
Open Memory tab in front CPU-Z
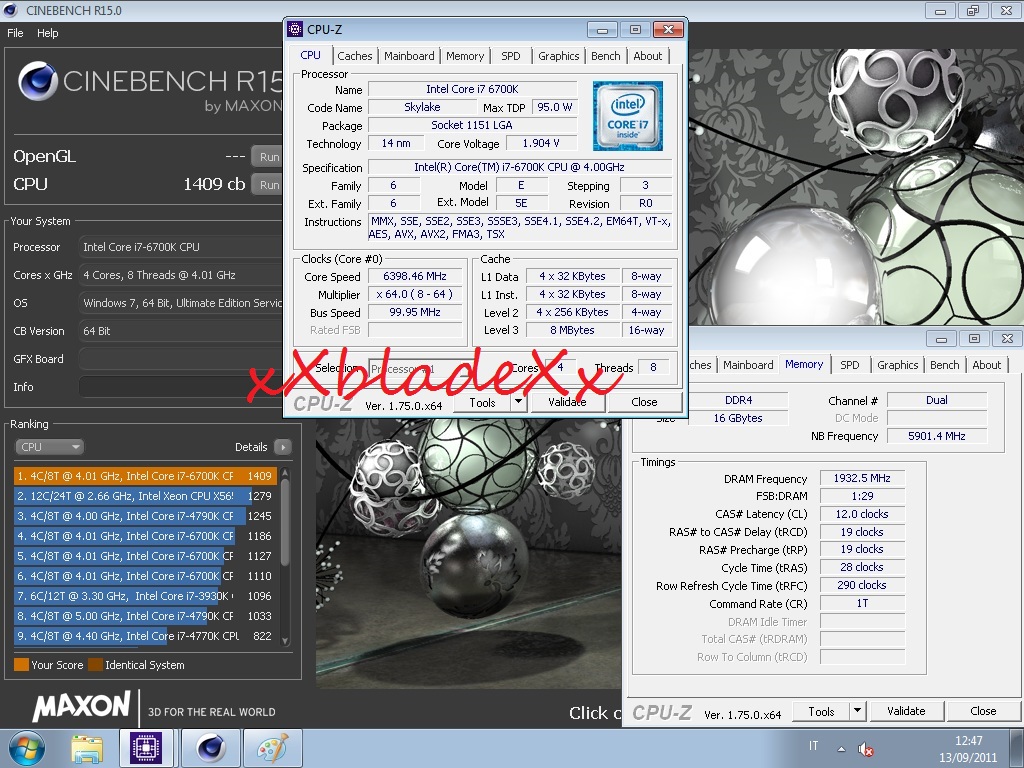coord(465,56)
